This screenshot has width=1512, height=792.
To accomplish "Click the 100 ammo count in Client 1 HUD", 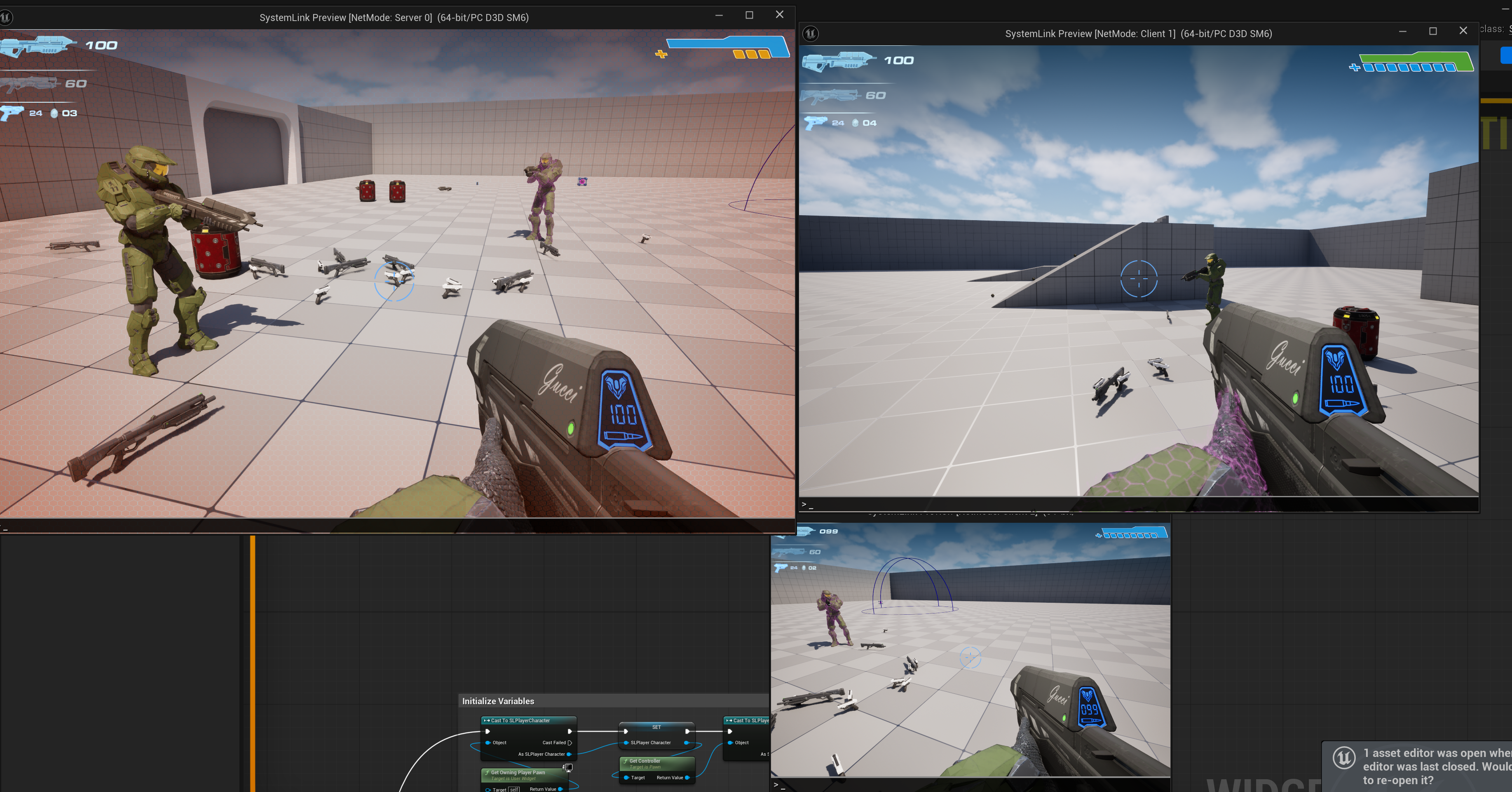I will click(x=899, y=61).
